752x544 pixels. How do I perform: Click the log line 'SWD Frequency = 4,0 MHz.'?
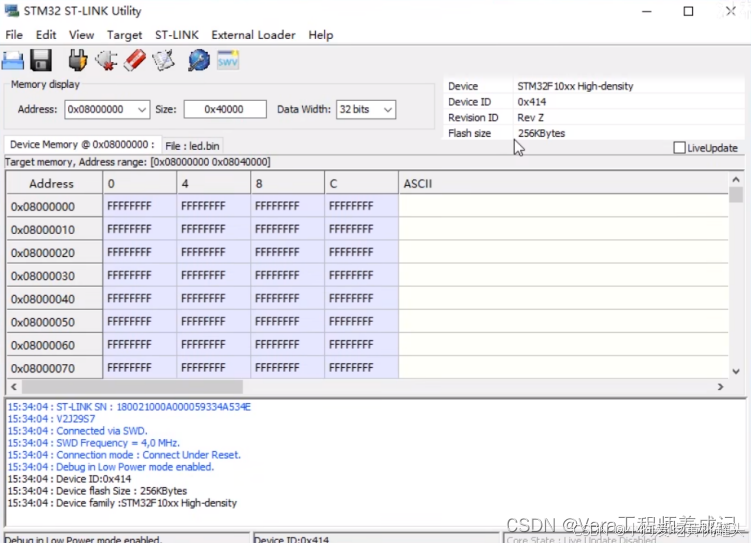point(93,443)
